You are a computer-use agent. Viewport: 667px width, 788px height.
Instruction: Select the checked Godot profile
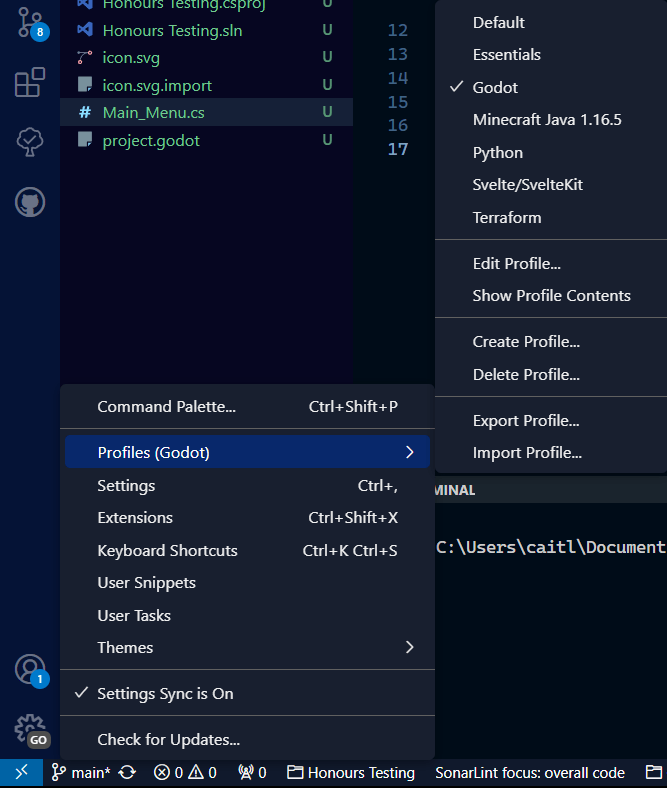(551, 87)
